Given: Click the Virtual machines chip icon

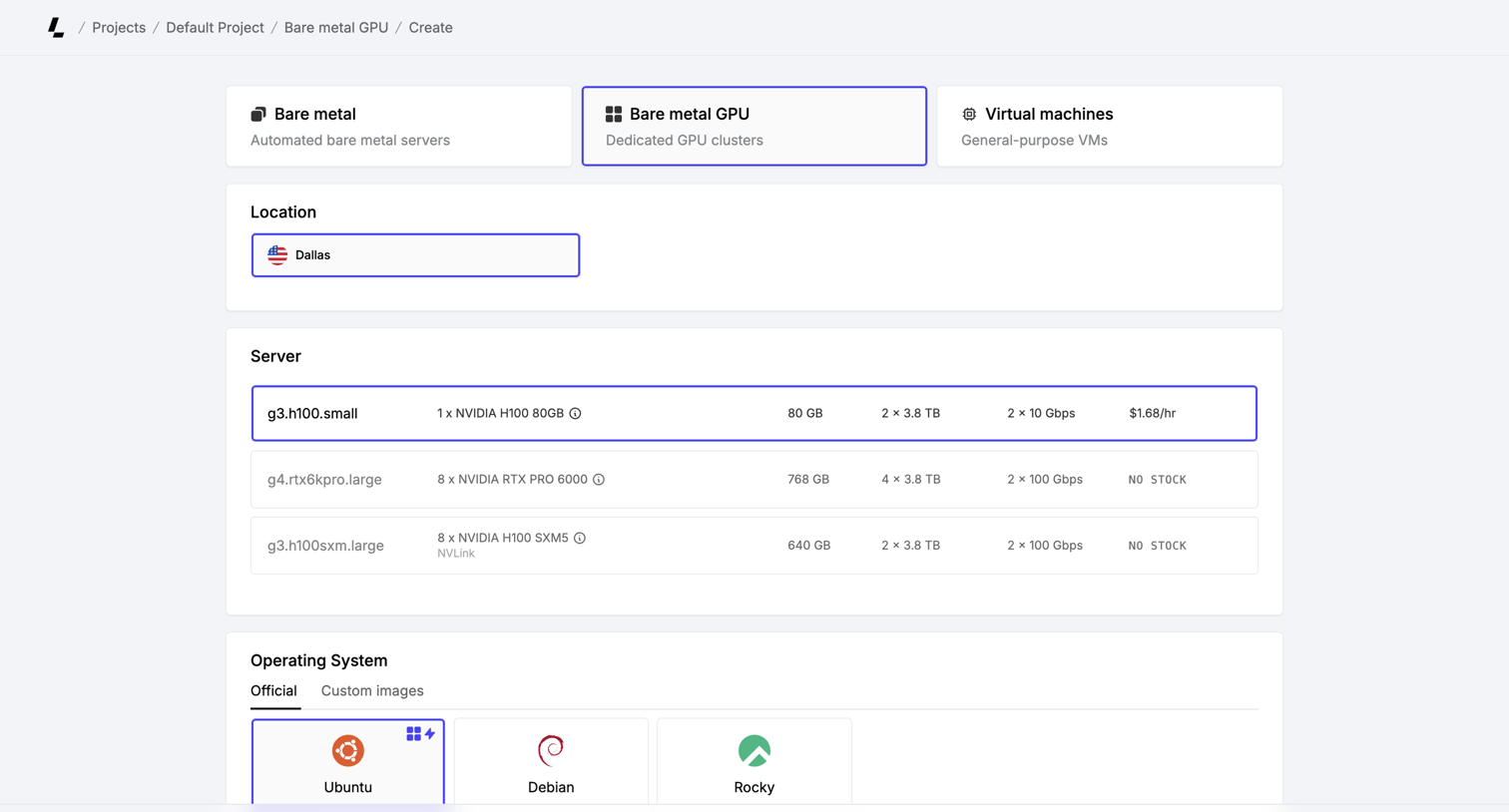Looking at the screenshot, I should tap(969, 114).
